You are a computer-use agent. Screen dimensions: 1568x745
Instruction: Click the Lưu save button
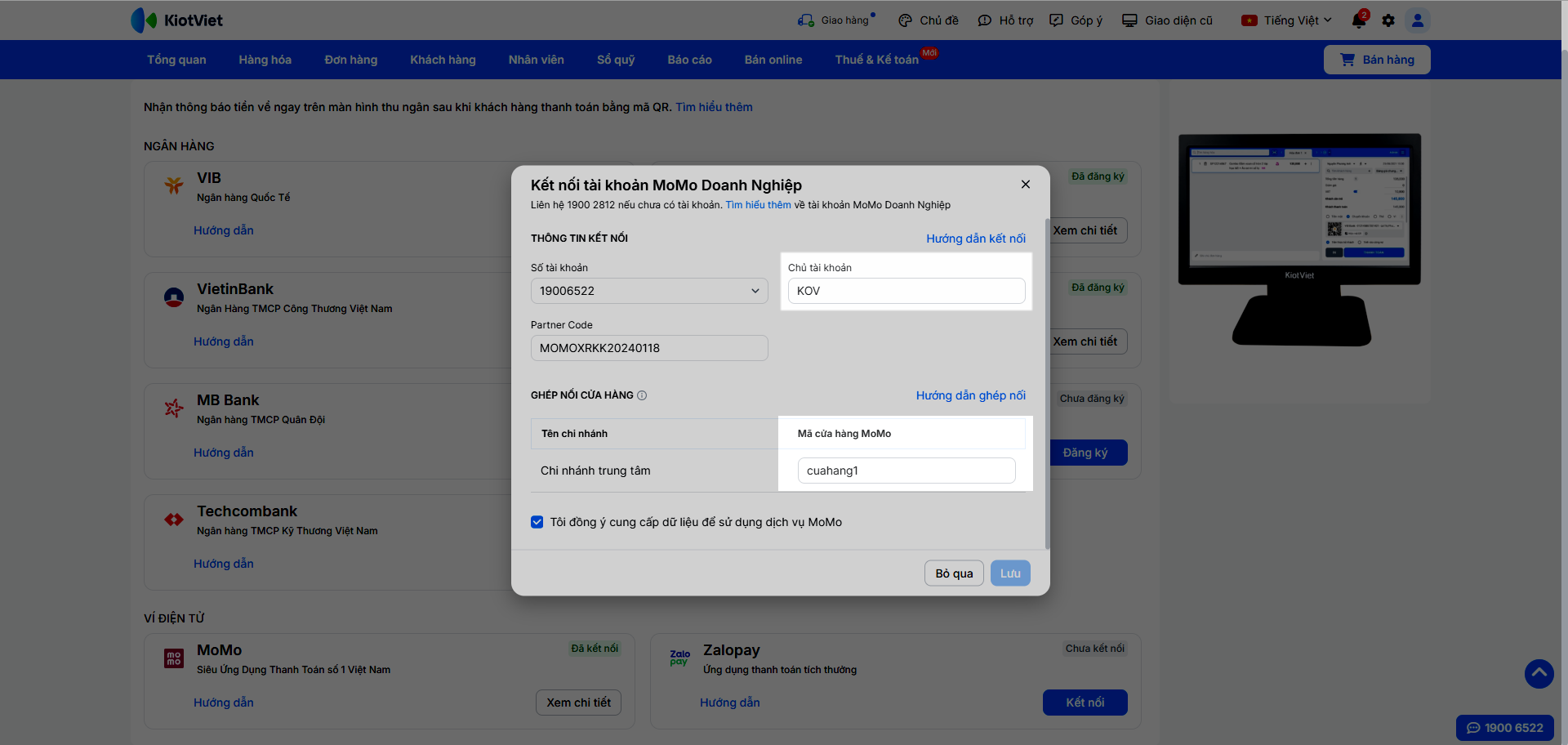tap(1010, 573)
